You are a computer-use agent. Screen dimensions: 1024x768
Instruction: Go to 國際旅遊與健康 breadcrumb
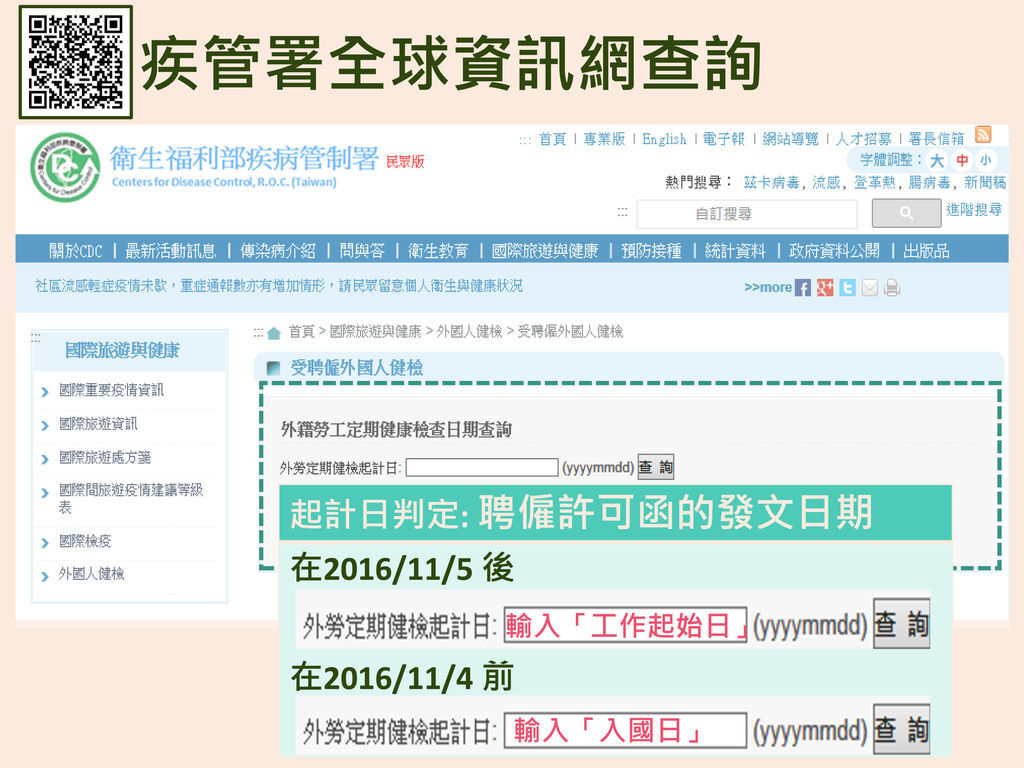click(376, 332)
